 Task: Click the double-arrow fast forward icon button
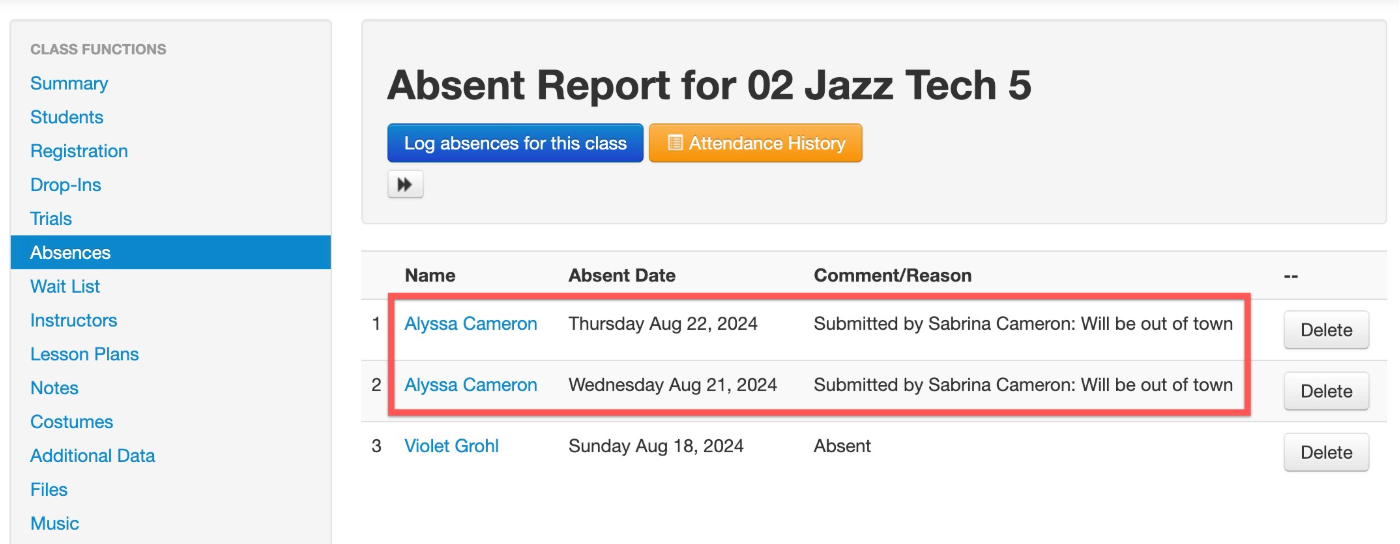[405, 185]
